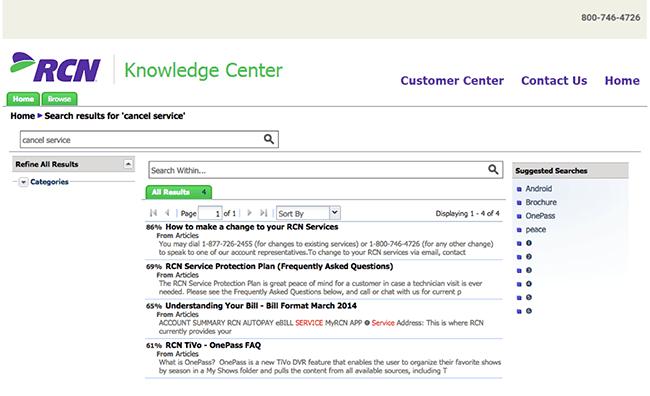
Task: Open Contact Us link
Action: point(554,80)
